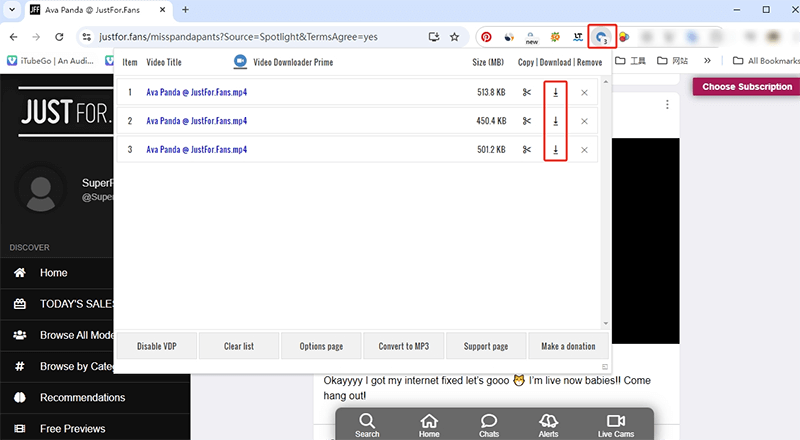Screen dimensions: 800x440
Task: Remove the first video from list
Action: [584, 93]
